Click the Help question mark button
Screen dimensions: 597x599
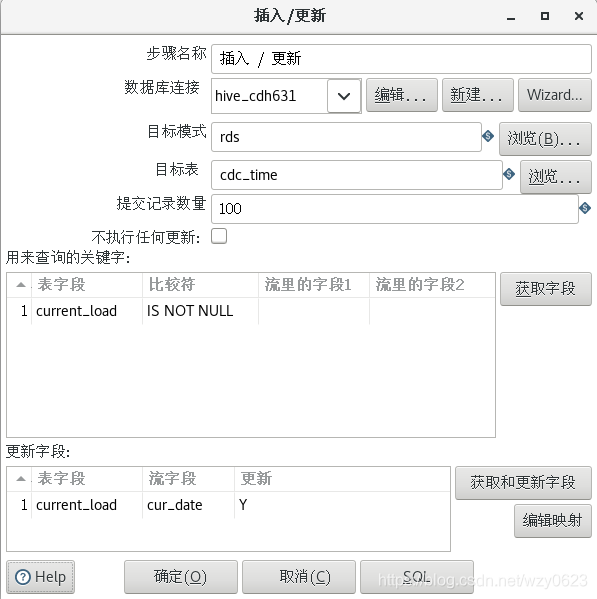pyautogui.click(x=40, y=576)
